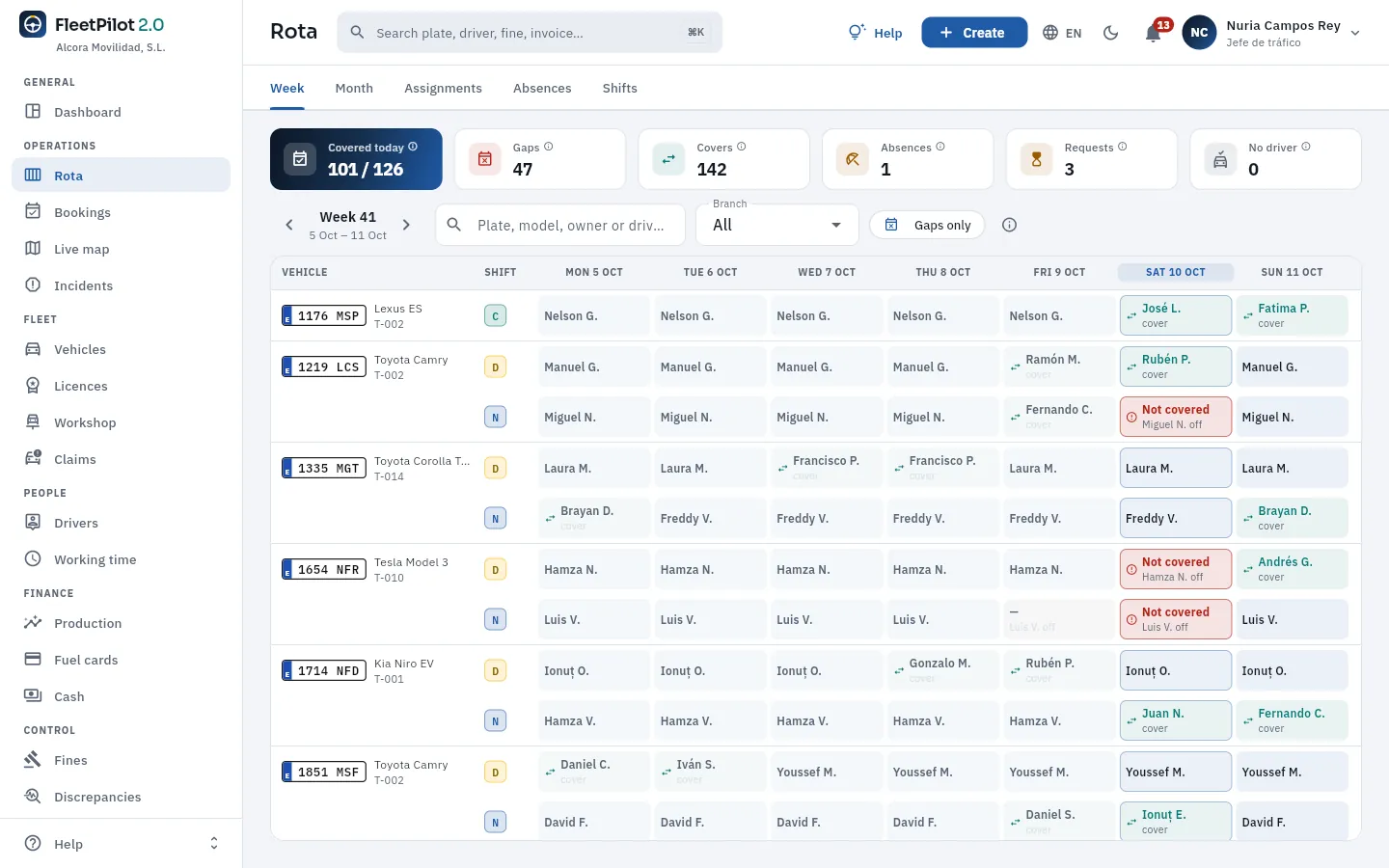Open the Branch dropdown
This screenshot has width=1389, height=868.
point(776,225)
